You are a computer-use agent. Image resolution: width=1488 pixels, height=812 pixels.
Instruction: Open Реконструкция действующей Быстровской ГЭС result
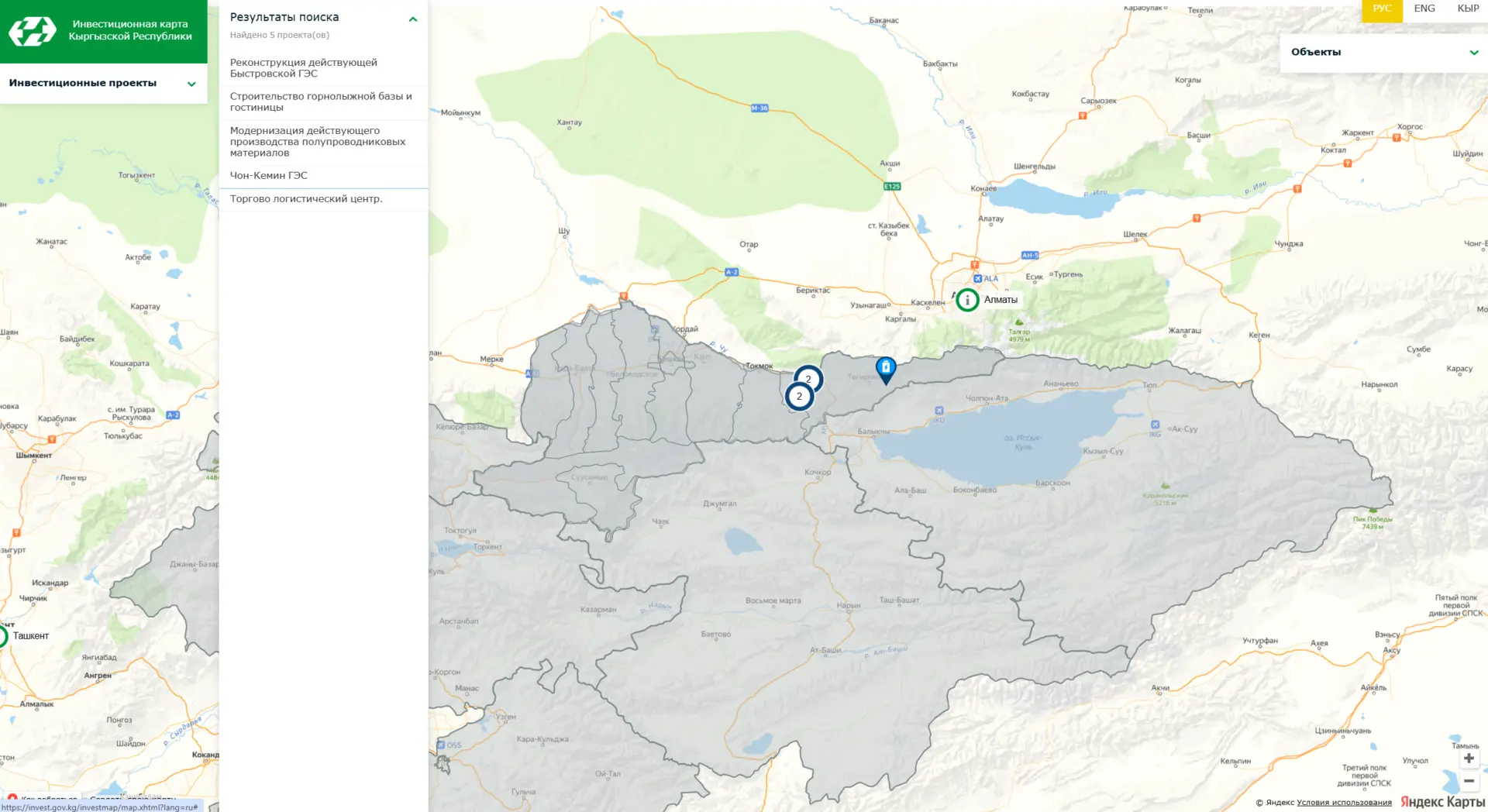304,68
